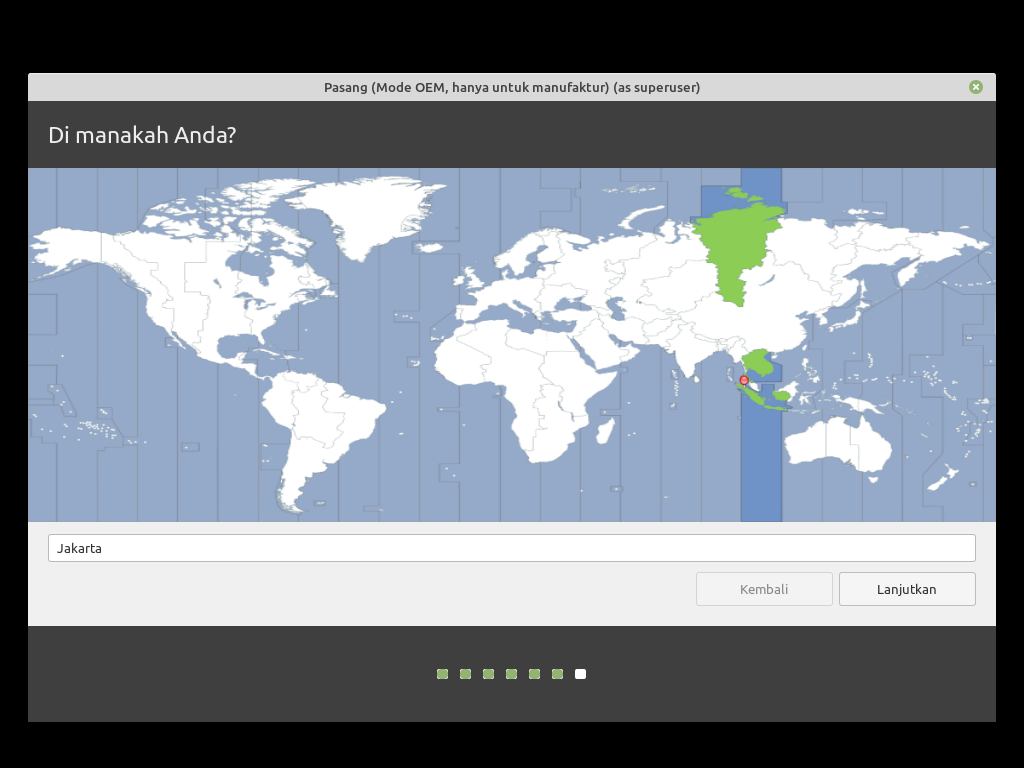Close the installer window with the green X
Screen dimensions: 1024x768
pyautogui.click(x=976, y=87)
